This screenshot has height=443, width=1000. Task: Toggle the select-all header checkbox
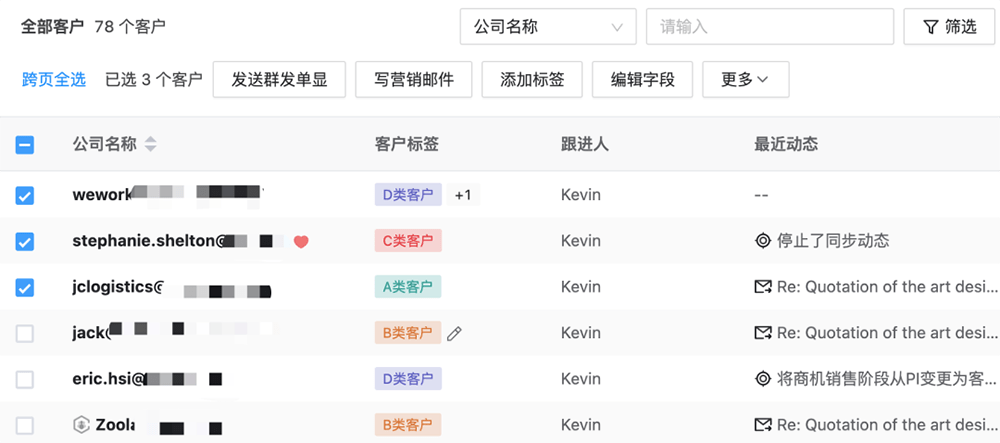25,145
